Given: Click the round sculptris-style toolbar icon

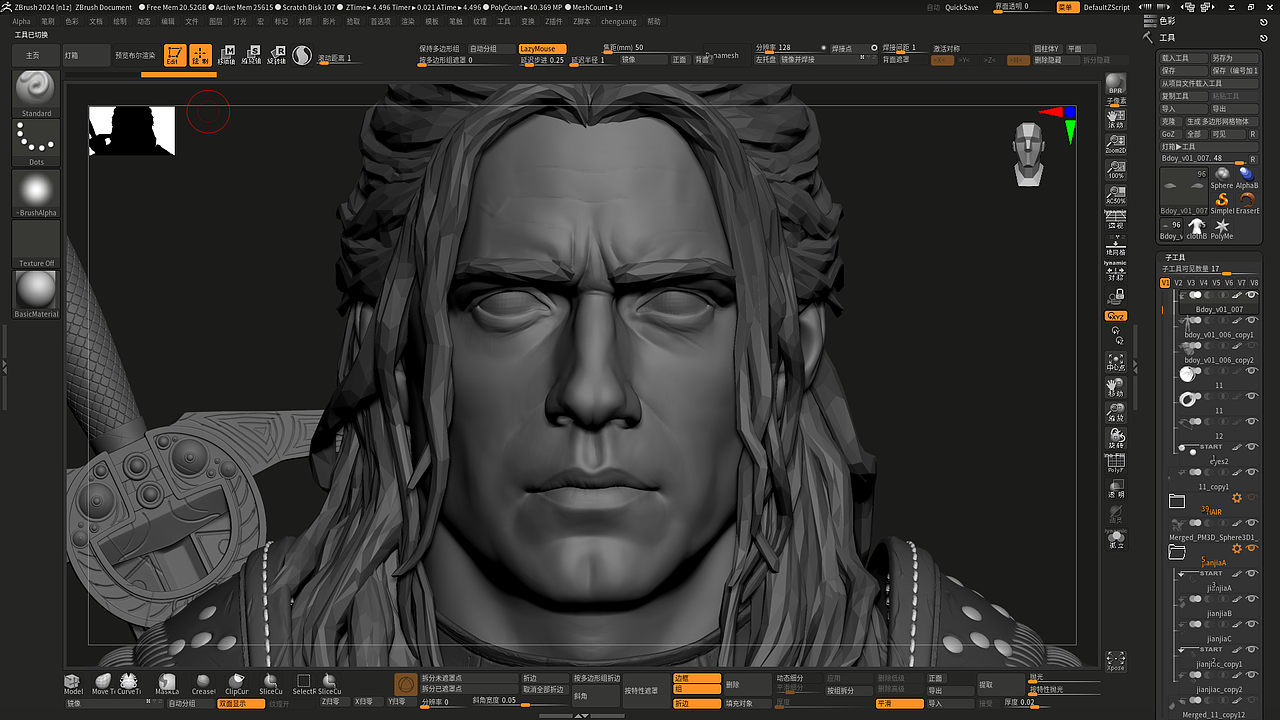Looking at the screenshot, I should coord(302,56).
